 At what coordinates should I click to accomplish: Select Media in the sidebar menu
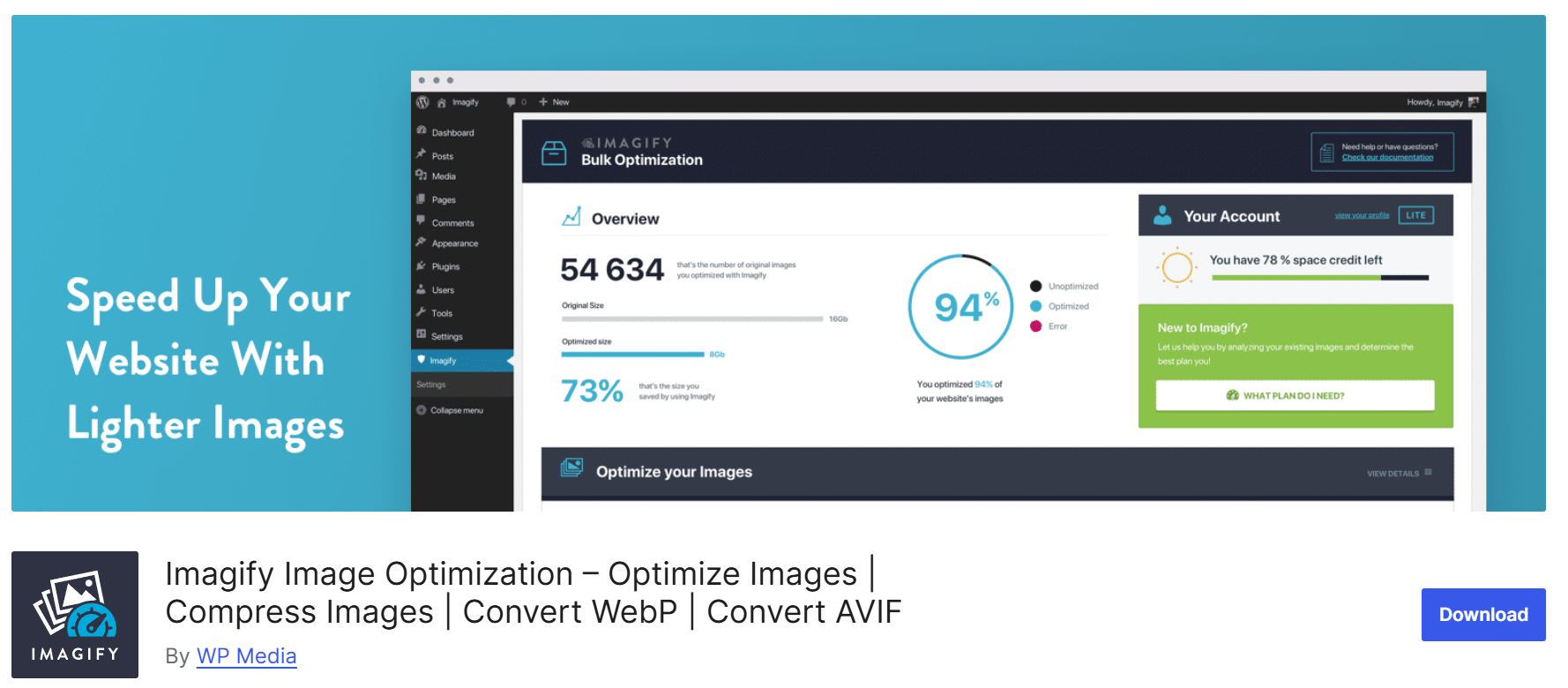pyautogui.click(x=444, y=176)
